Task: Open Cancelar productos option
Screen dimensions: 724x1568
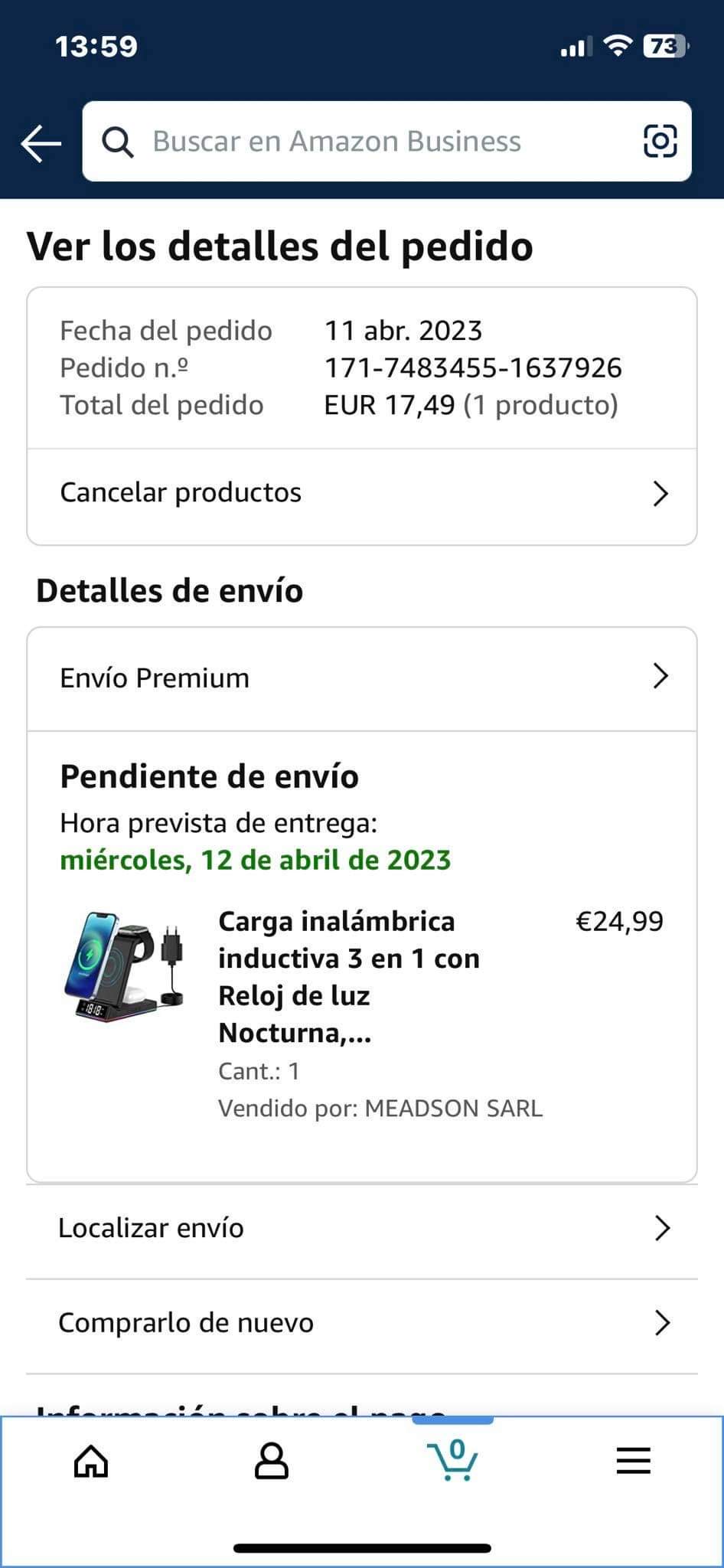Action: 181,493
